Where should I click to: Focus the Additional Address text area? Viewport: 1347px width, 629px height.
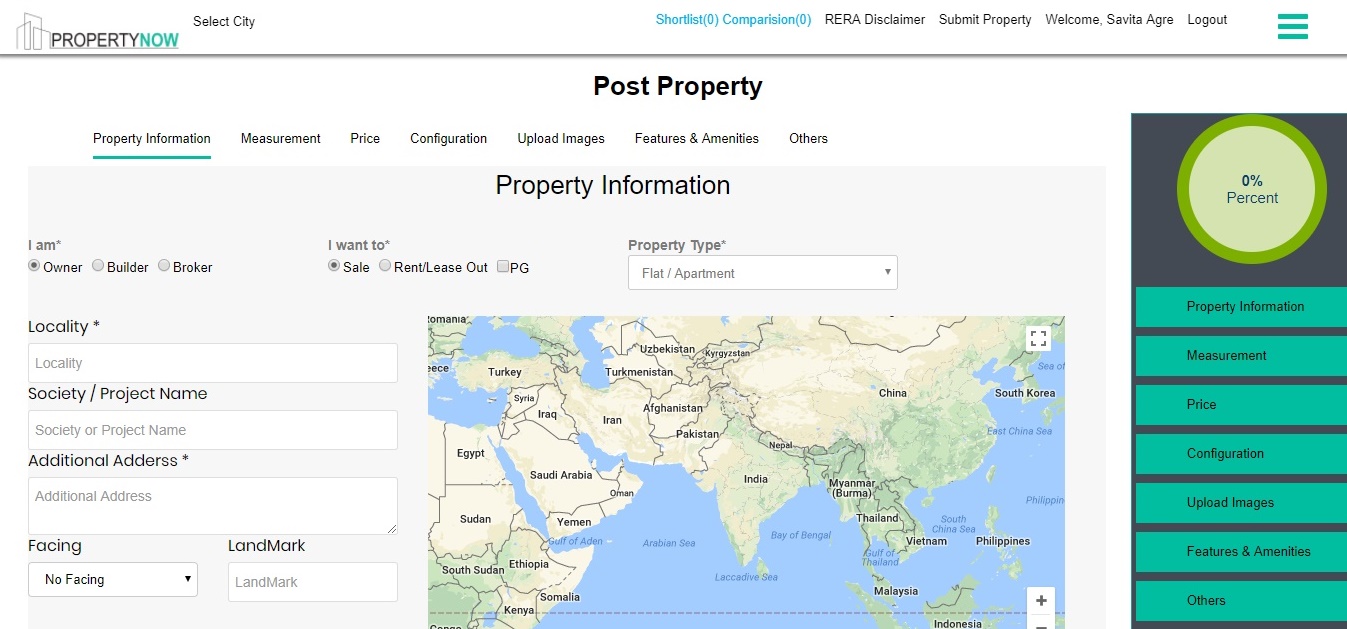pyautogui.click(x=213, y=505)
